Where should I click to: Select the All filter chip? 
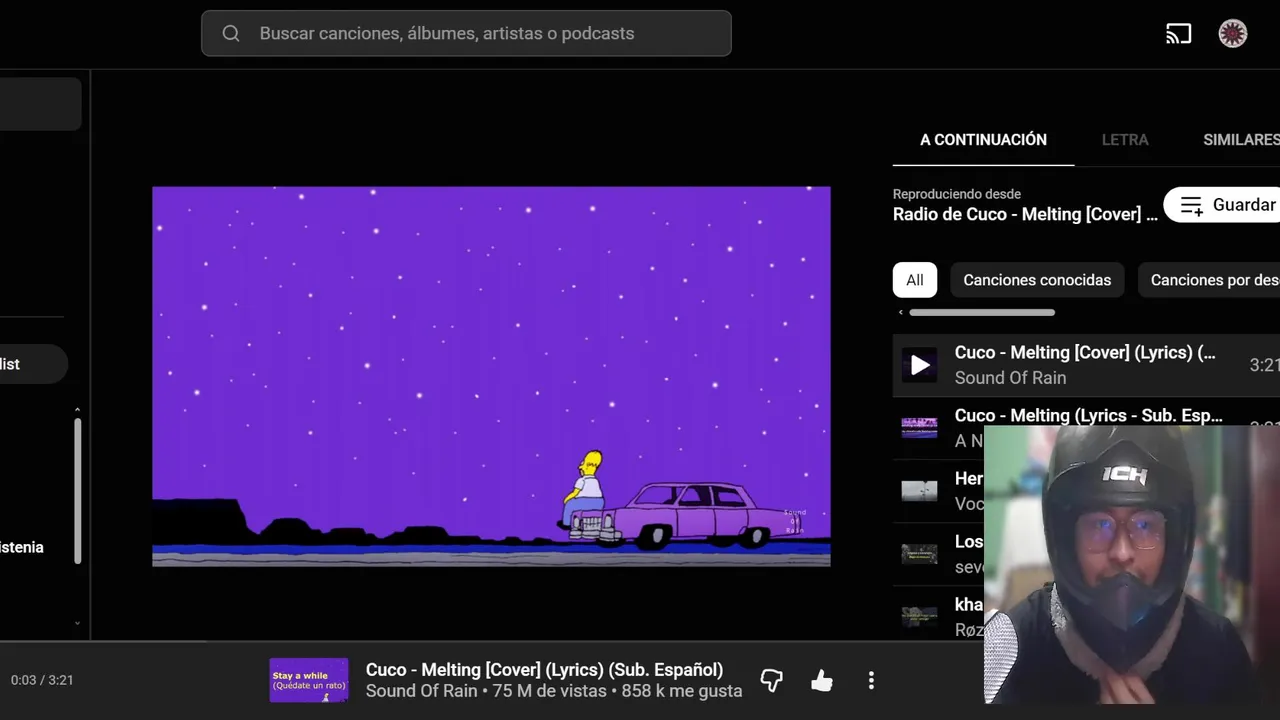click(915, 280)
